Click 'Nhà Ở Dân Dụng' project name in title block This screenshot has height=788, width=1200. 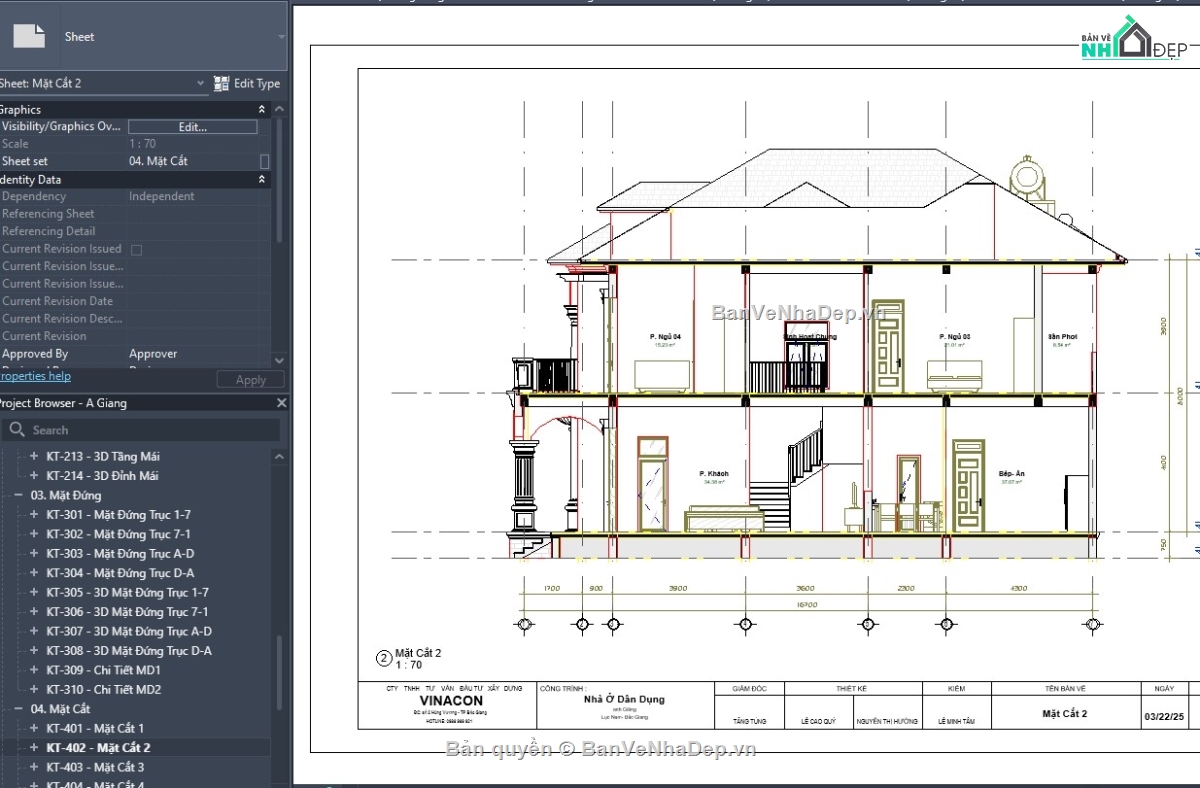(624, 699)
